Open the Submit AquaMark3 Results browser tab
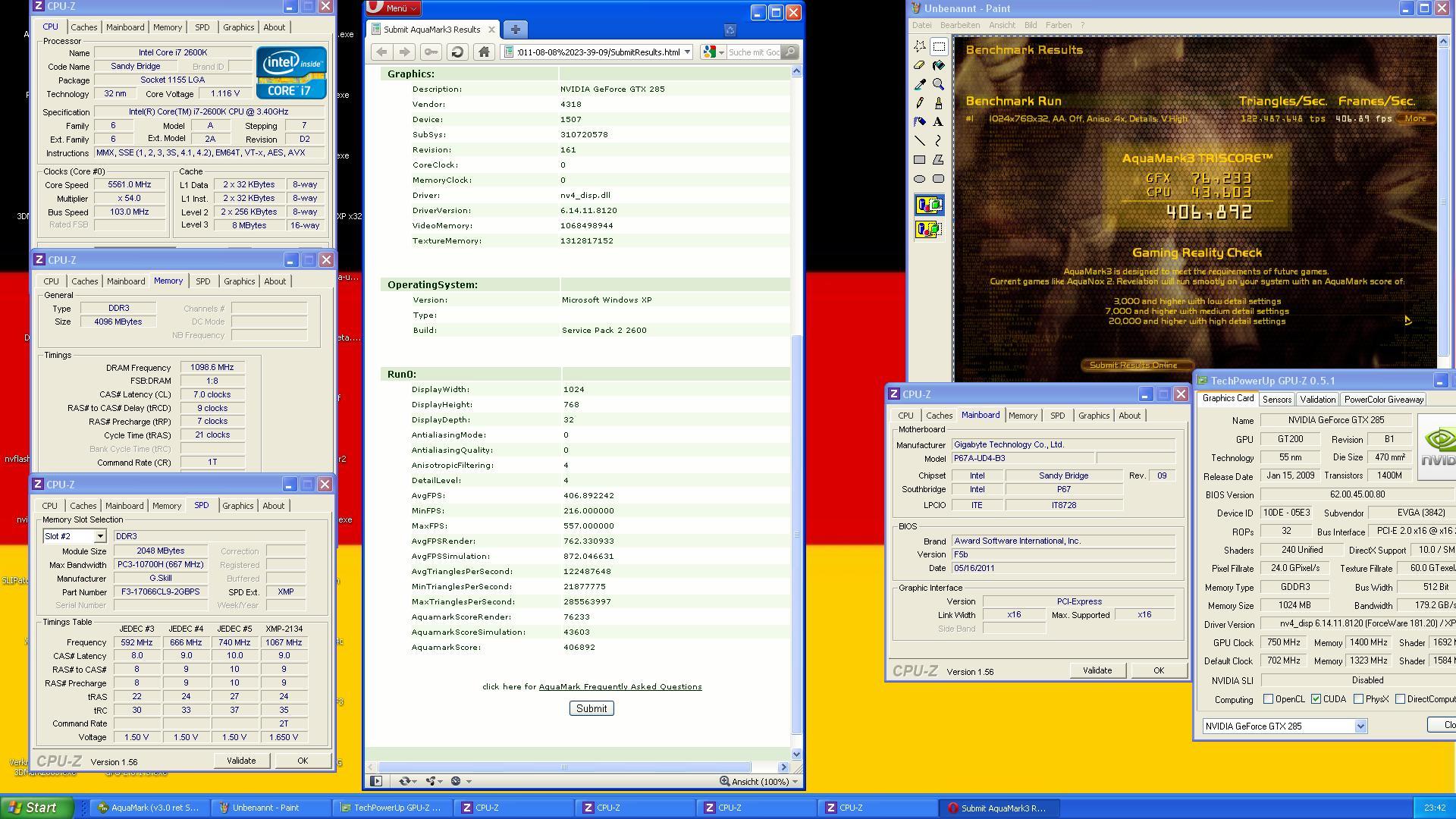Image resolution: width=1456 pixels, height=819 pixels. click(x=431, y=30)
